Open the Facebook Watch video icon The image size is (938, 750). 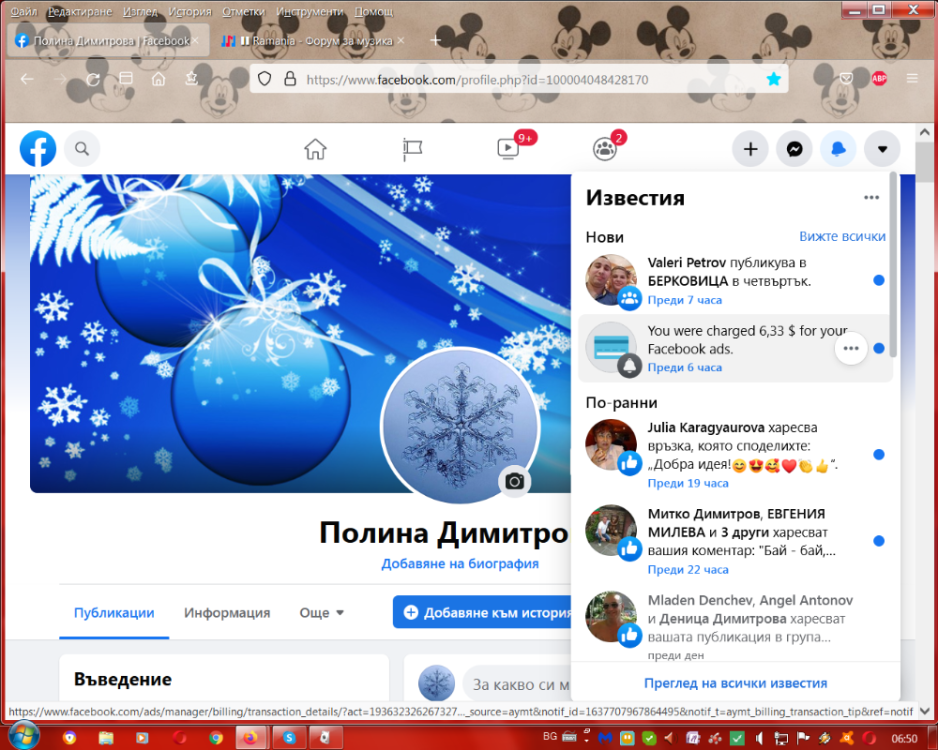click(x=508, y=148)
